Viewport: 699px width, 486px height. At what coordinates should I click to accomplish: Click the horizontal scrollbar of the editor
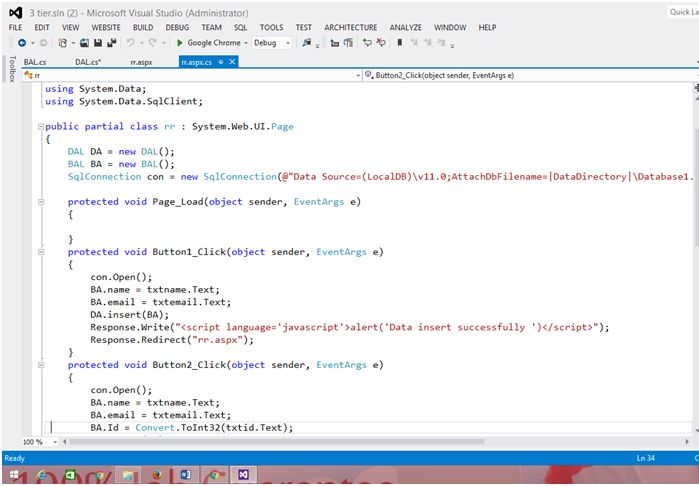277,442
